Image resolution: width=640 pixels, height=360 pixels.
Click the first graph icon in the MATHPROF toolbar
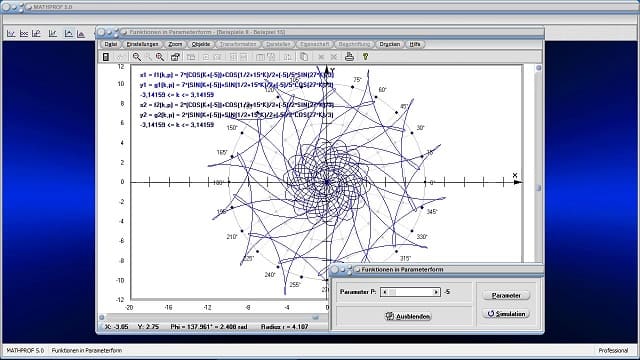(11, 33)
